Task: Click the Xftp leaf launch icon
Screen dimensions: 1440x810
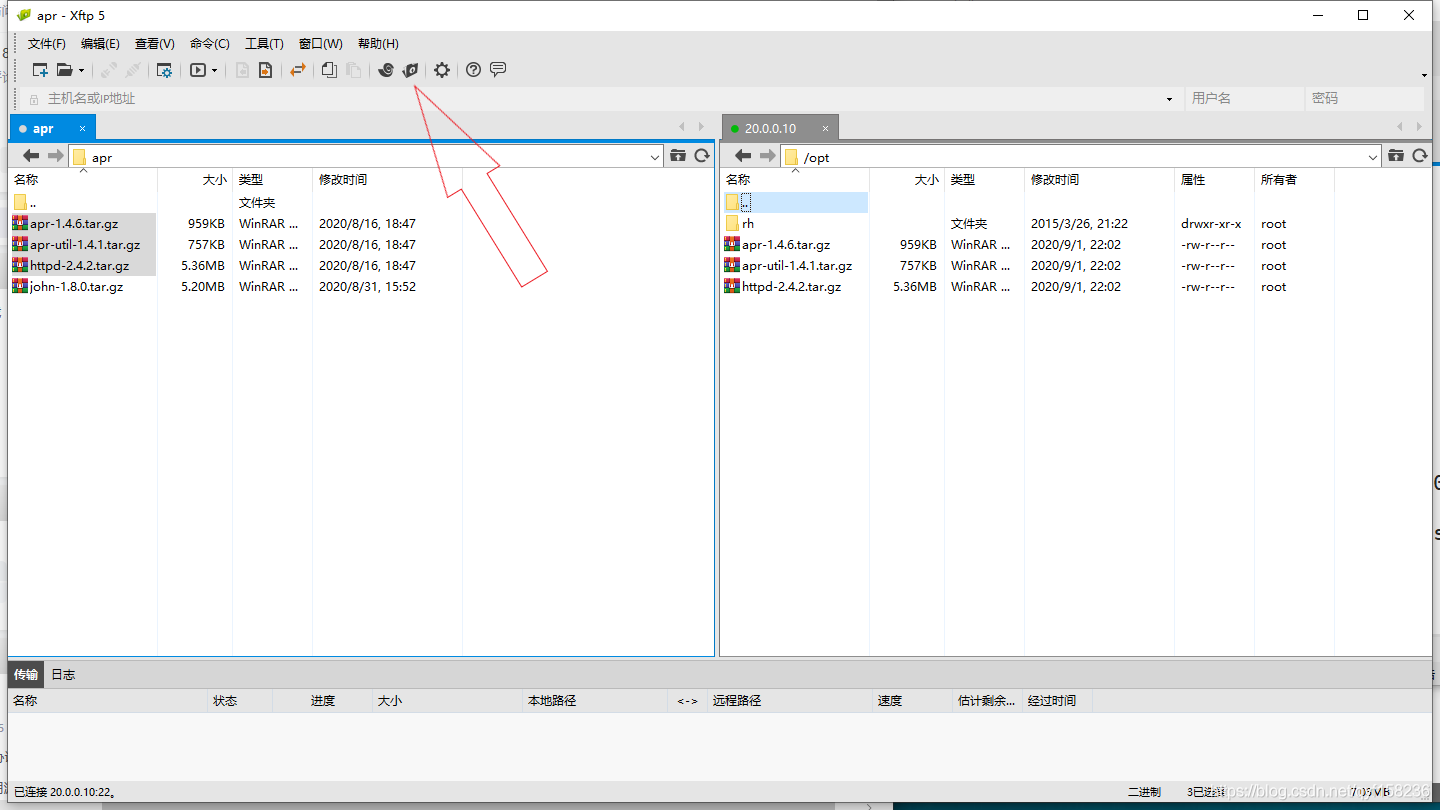Action: (410, 70)
